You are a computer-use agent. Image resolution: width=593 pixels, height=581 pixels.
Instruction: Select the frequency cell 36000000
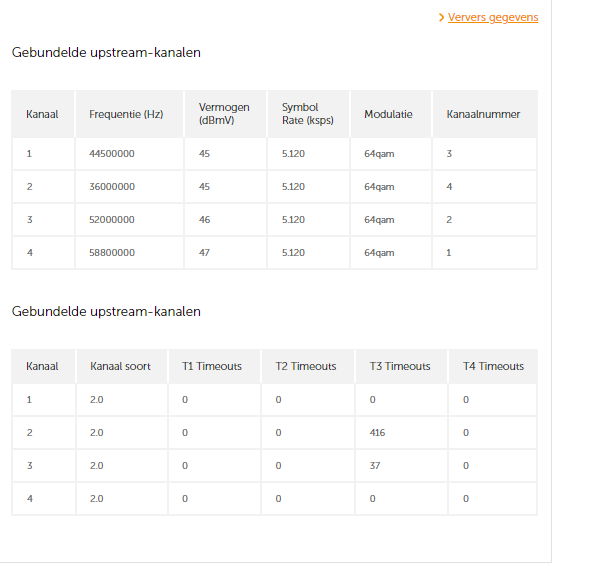pyautogui.click(x=129, y=187)
